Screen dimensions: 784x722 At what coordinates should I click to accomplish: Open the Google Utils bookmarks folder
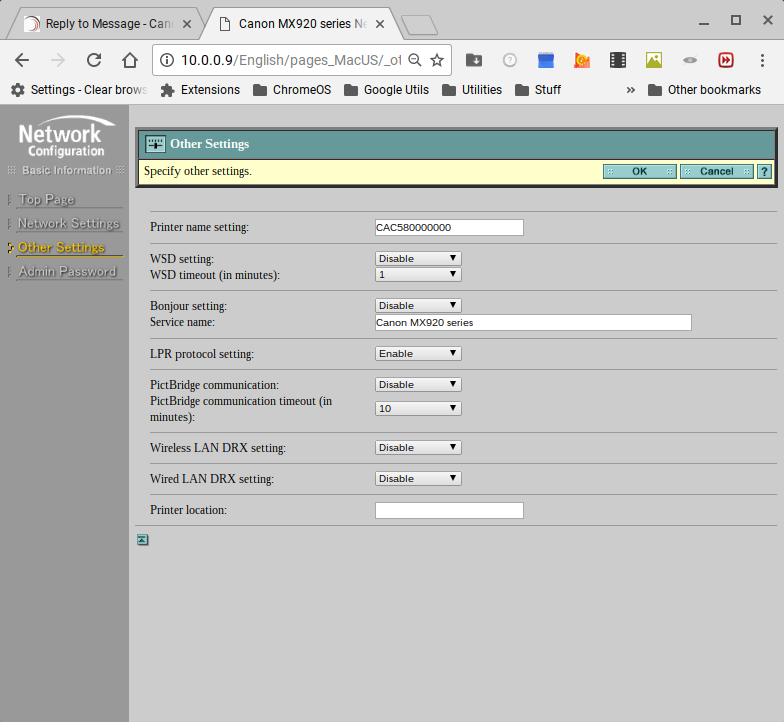coord(386,90)
